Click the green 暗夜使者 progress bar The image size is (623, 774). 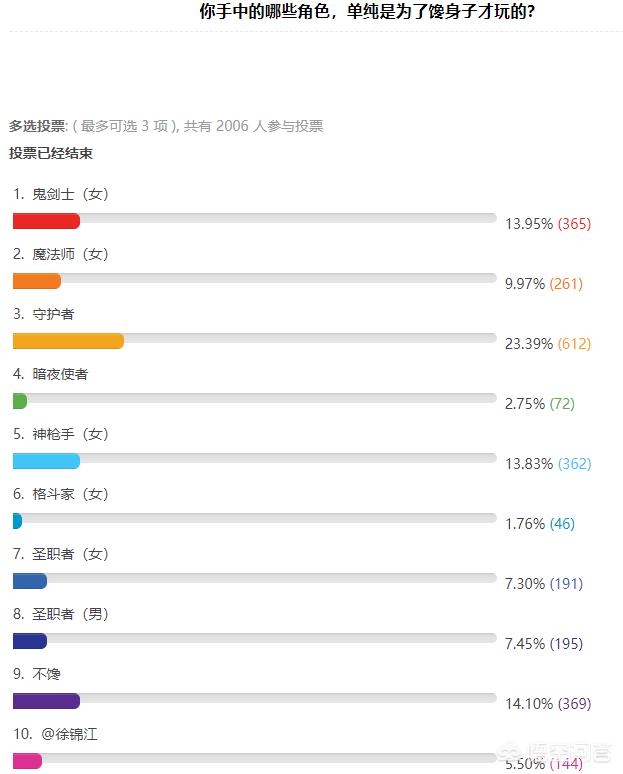(20, 401)
